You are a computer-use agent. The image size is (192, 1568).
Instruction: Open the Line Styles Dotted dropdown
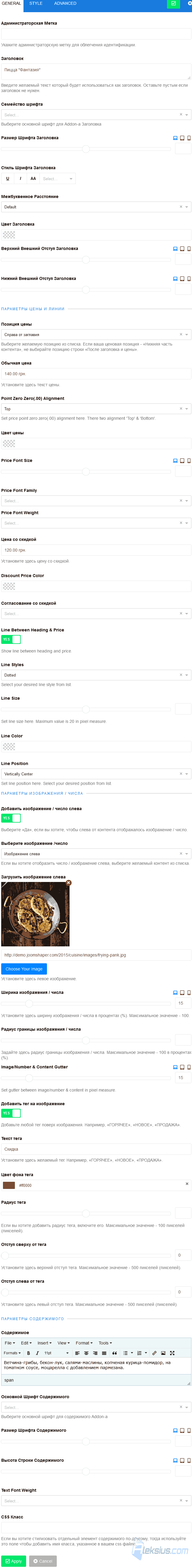(96, 675)
